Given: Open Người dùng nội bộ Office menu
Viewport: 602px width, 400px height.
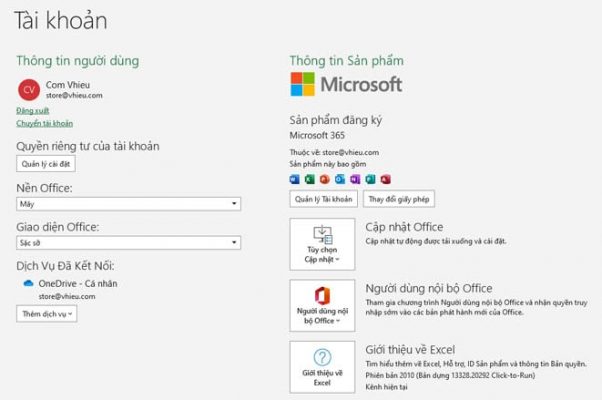Looking at the screenshot, I should coord(322,306).
